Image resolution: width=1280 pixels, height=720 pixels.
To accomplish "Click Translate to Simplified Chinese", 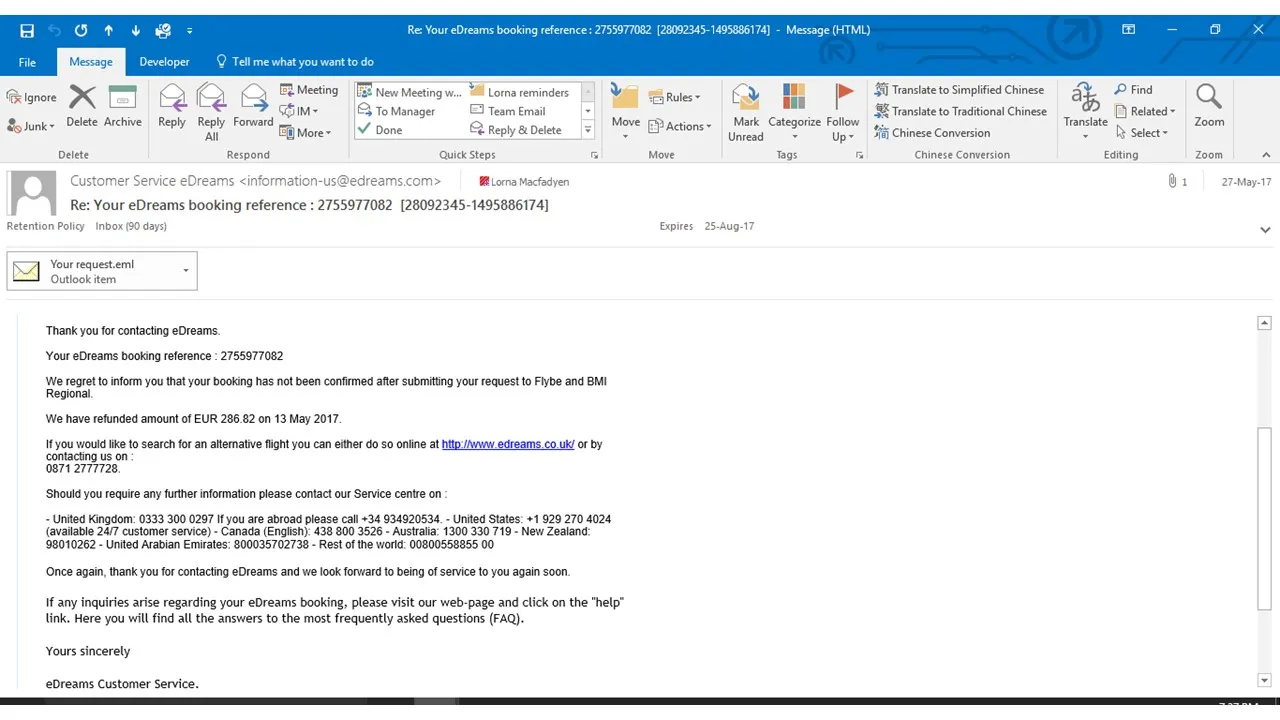I will 959,90.
